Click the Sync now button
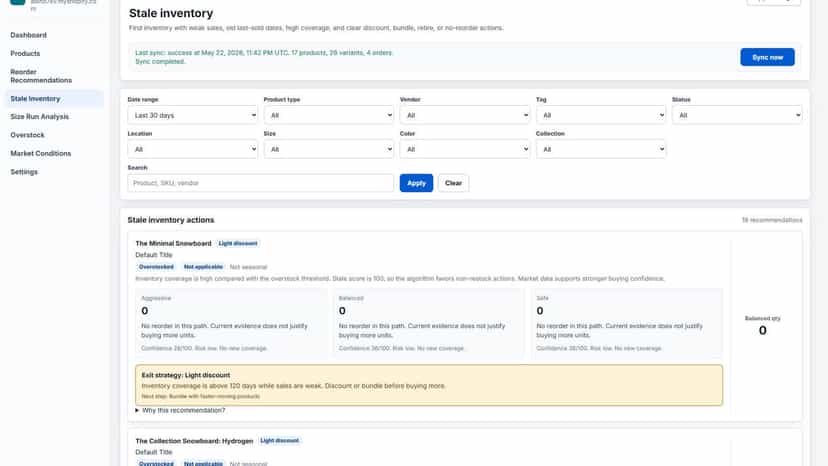Image resolution: width=828 pixels, height=466 pixels. tap(767, 57)
